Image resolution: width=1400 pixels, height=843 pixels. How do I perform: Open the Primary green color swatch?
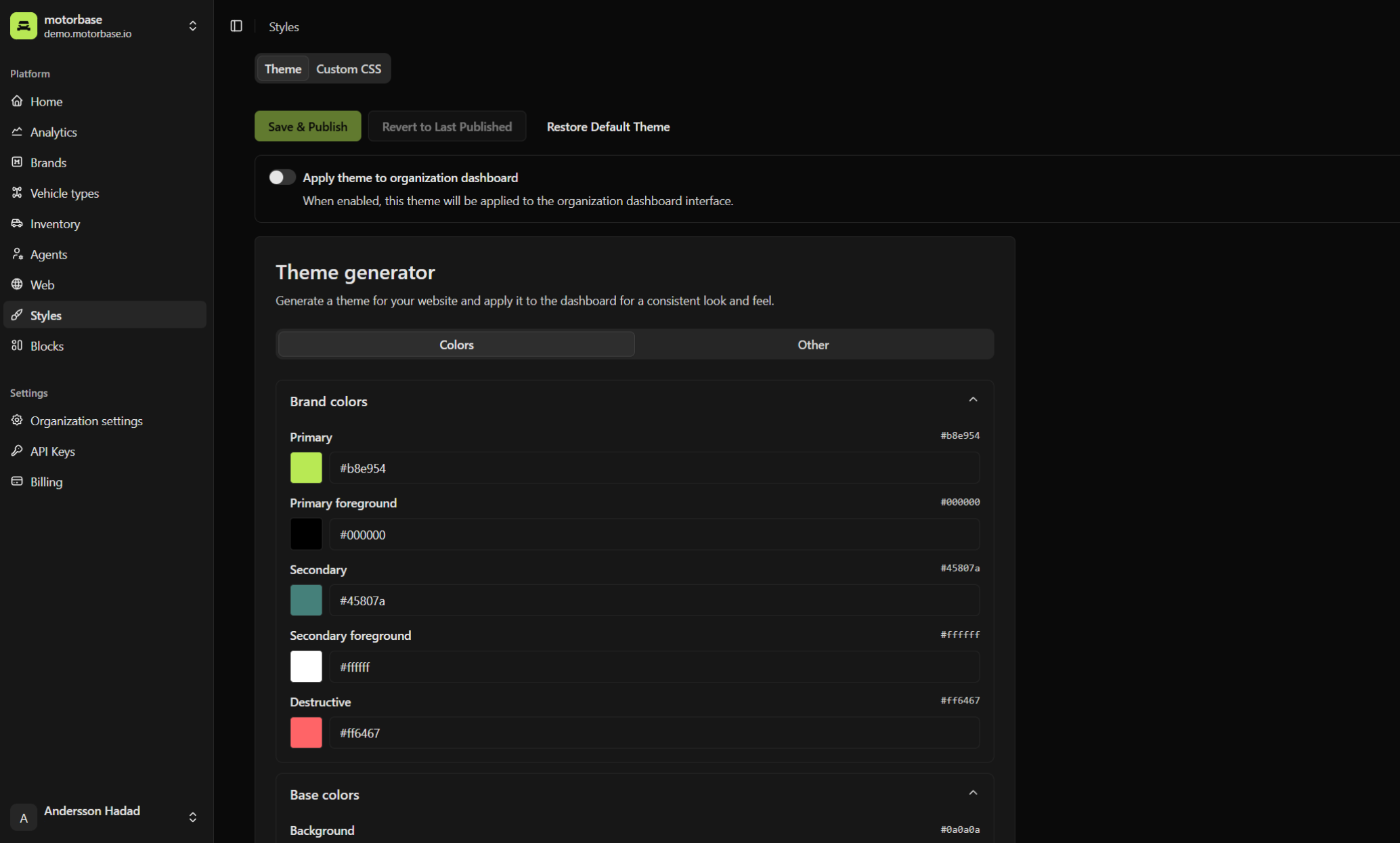[x=306, y=468]
